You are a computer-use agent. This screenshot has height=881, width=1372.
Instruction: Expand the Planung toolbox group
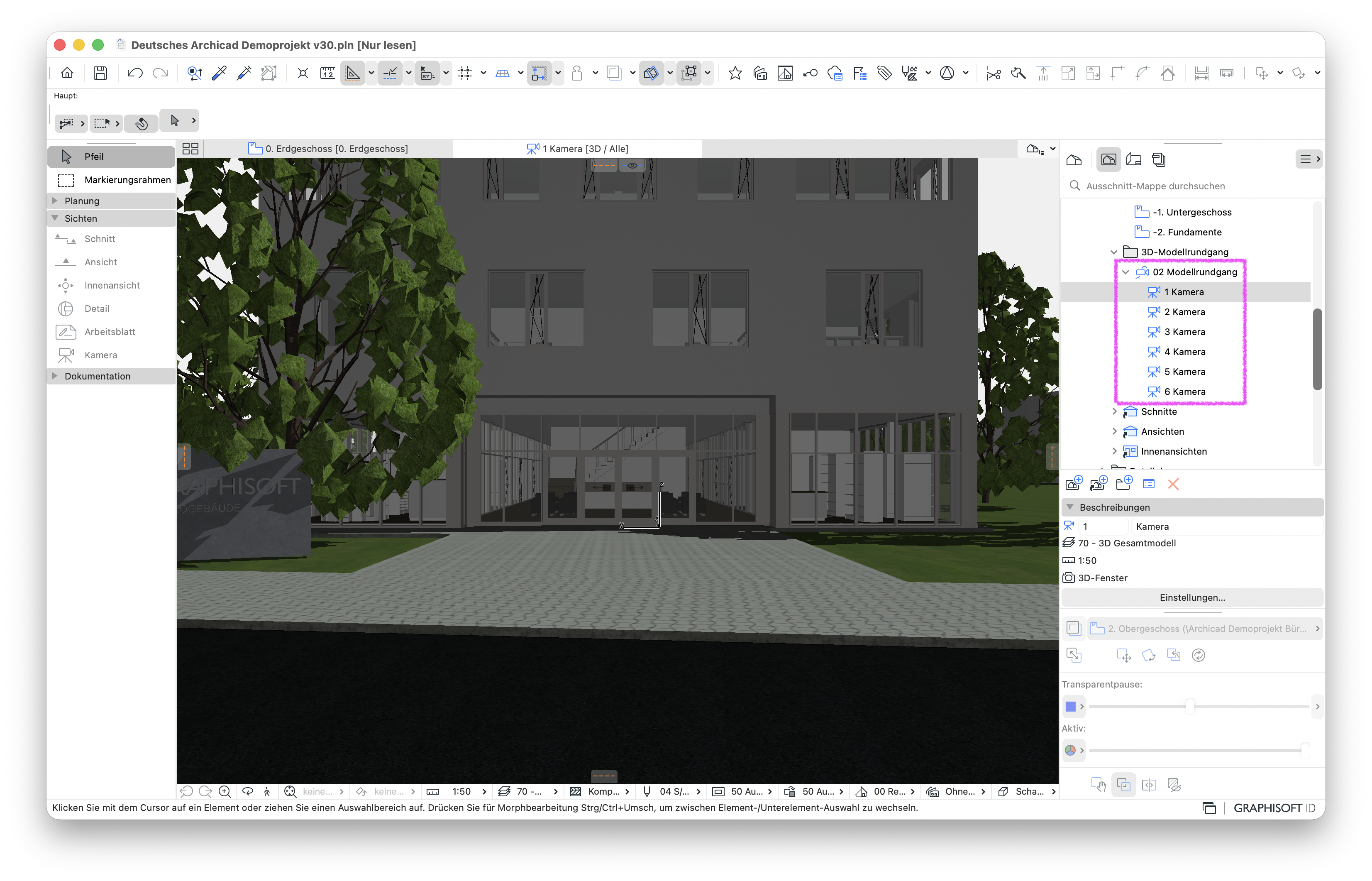click(x=55, y=201)
